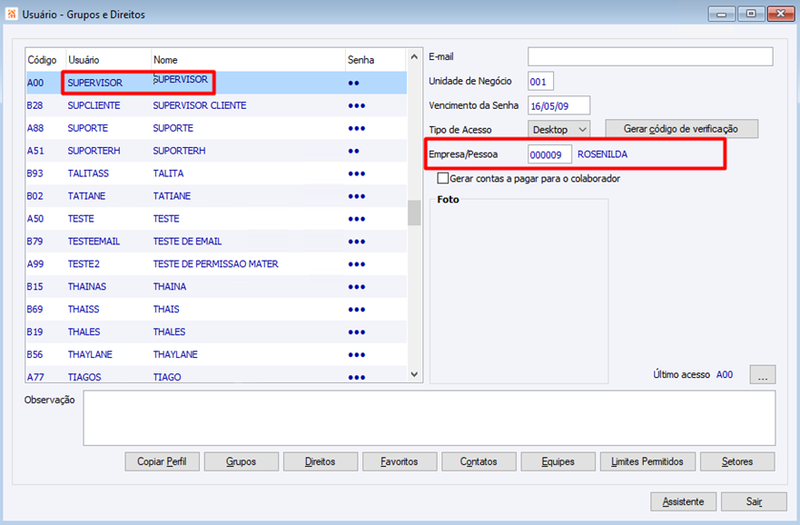Open the Setores button

(737, 461)
